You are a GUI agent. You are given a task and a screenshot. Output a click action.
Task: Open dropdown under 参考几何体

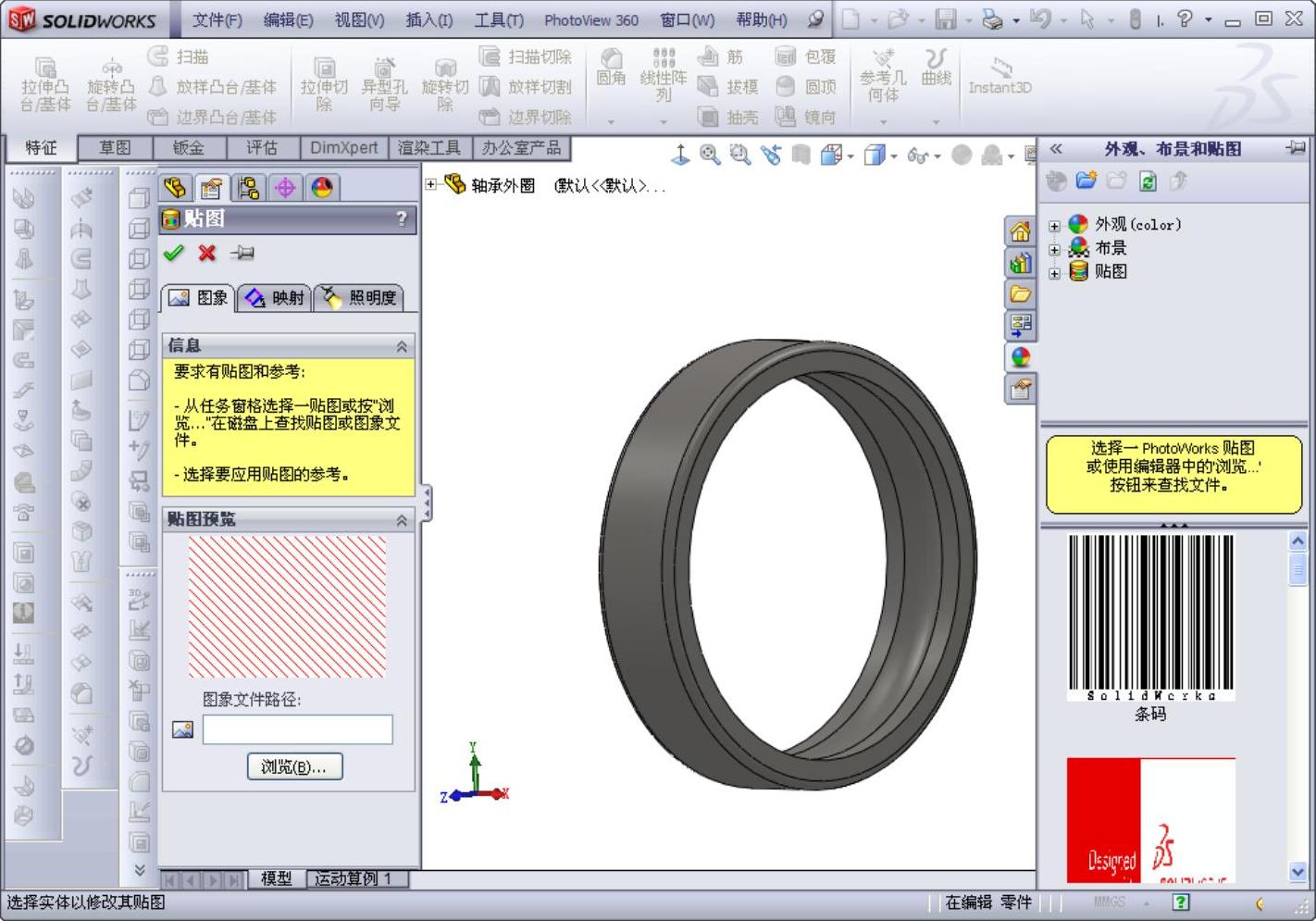click(x=883, y=121)
